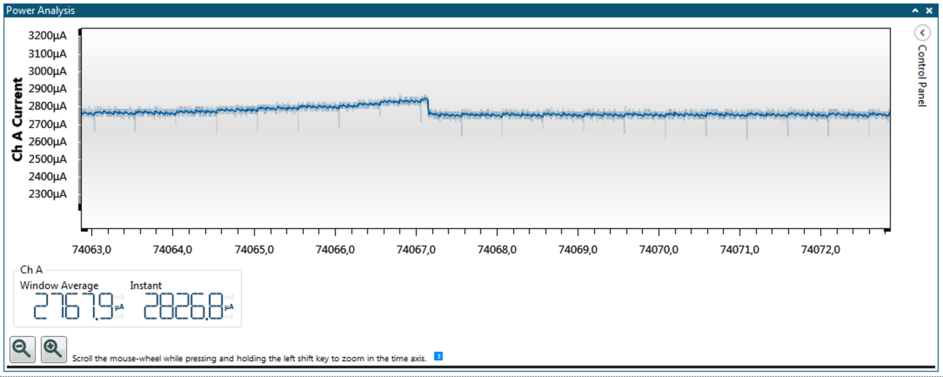Click the Ch A group box label
This screenshot has width=943, height=377.
[31, 271]
